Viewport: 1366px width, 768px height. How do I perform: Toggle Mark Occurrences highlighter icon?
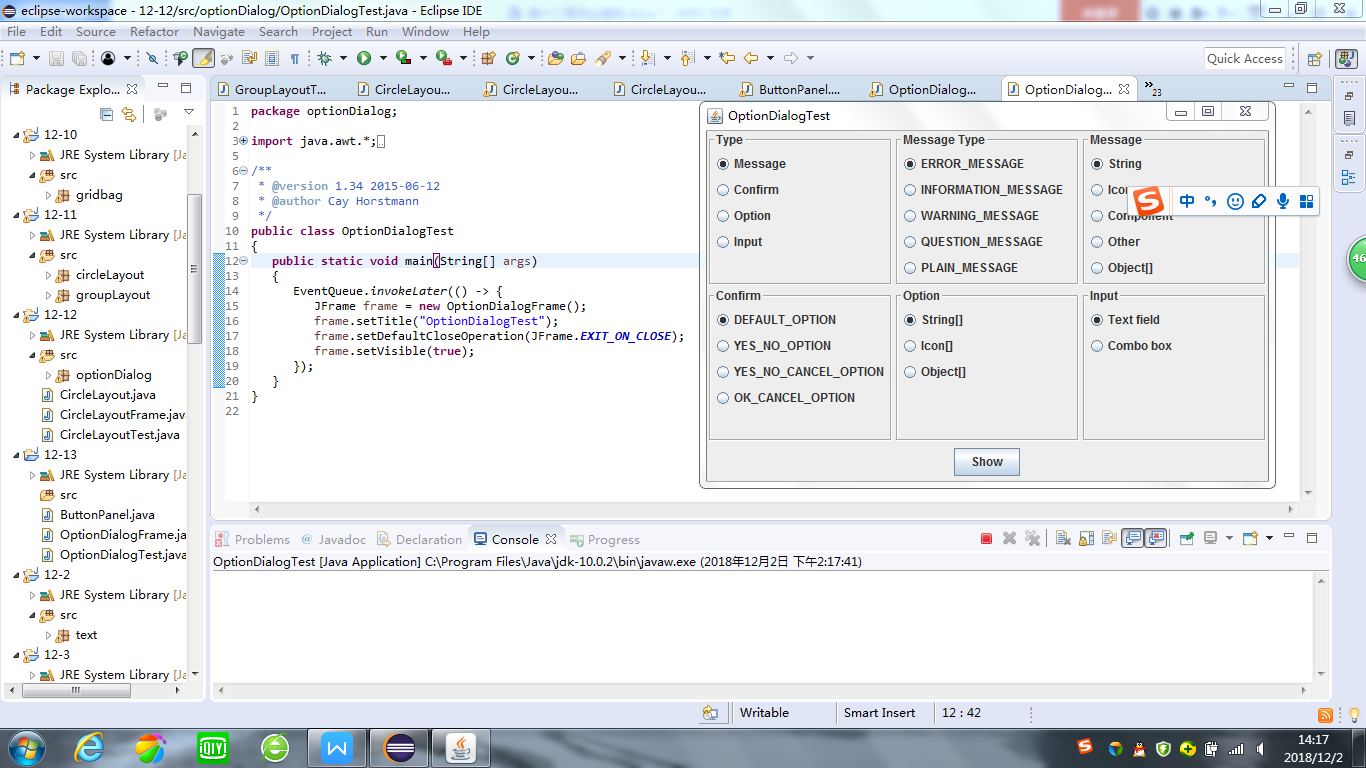[203, 58]
